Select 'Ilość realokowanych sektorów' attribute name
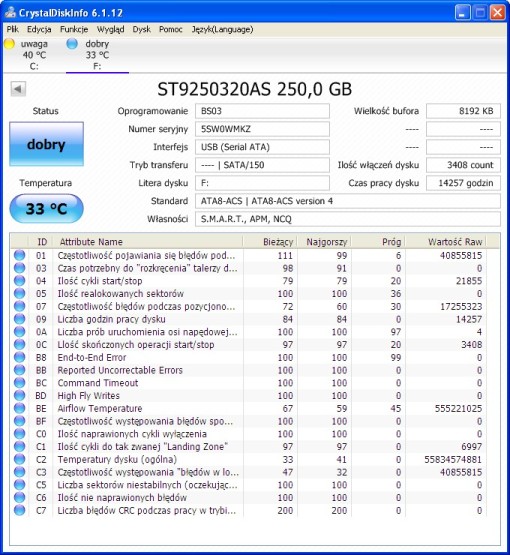This screenshot has width=510, height=555. click(121, 293)
